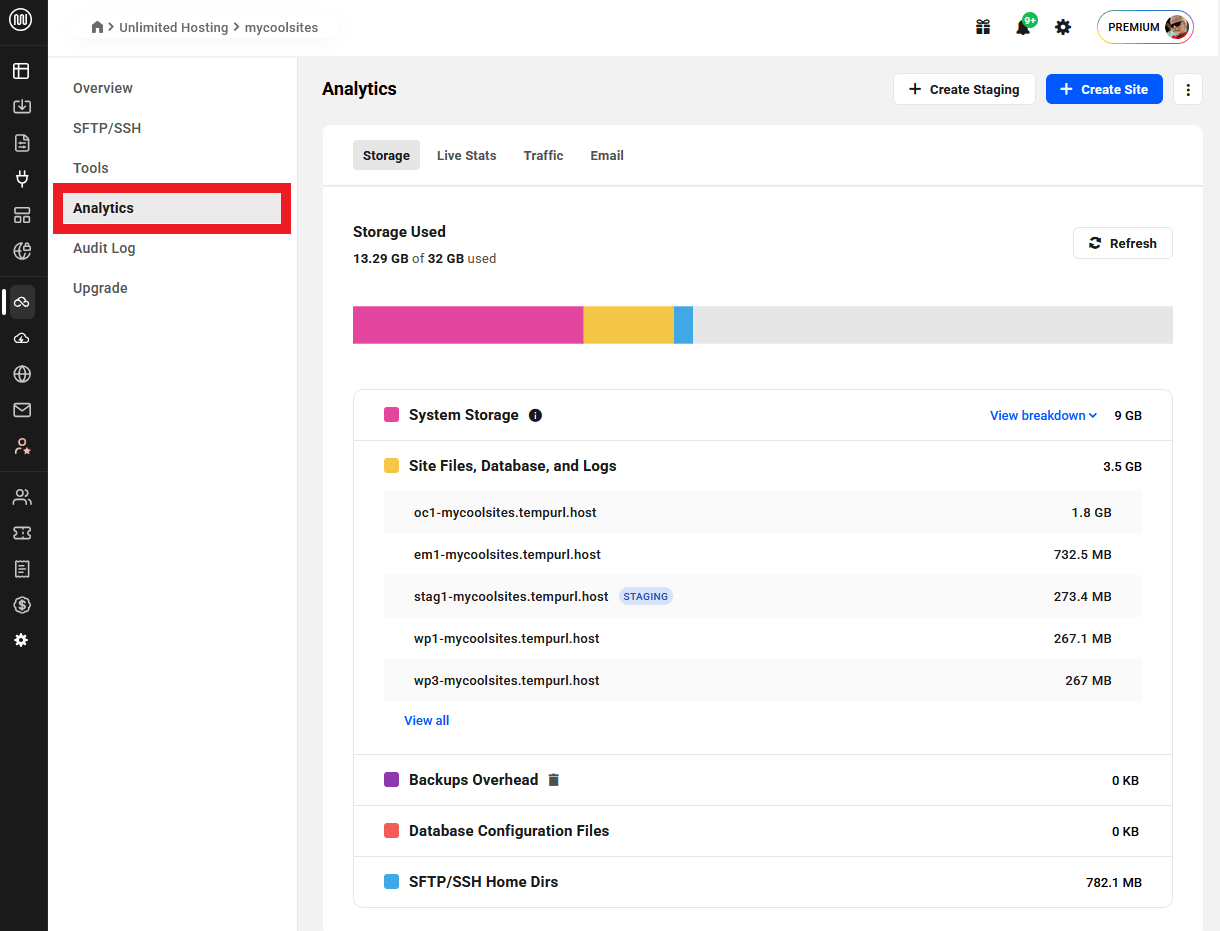Click the yellow segment of storage bar
Viewport: 1220px width, 931px height.
[629, 325]
